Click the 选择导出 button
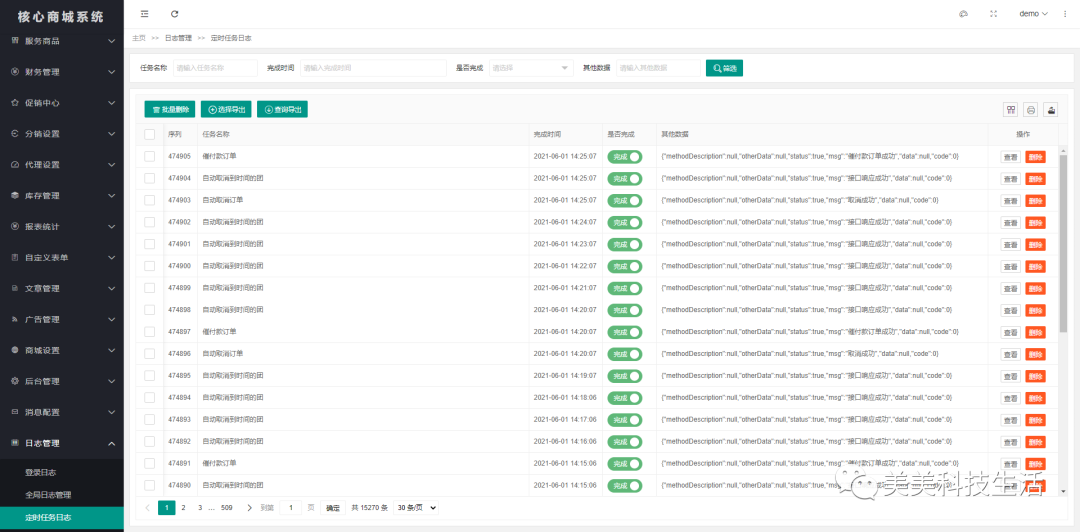1080x532 pixels. [x=226, y=110]
